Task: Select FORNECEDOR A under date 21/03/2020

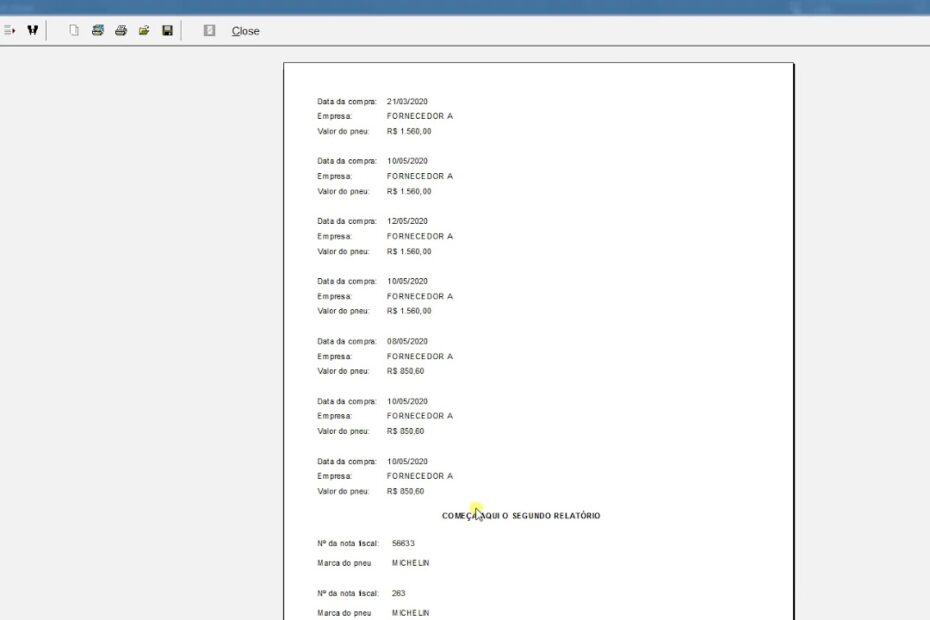Action: [x=419, y=116]
